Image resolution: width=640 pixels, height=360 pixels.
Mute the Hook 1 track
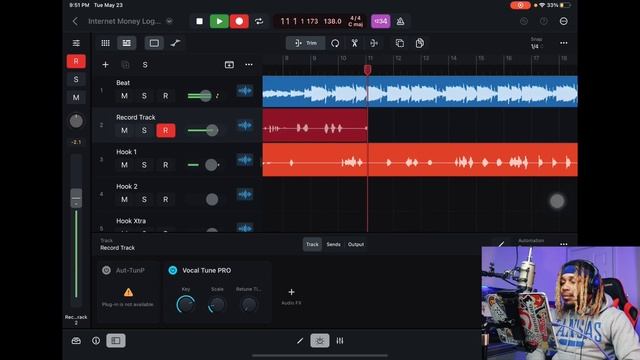[x=124, y=165]
